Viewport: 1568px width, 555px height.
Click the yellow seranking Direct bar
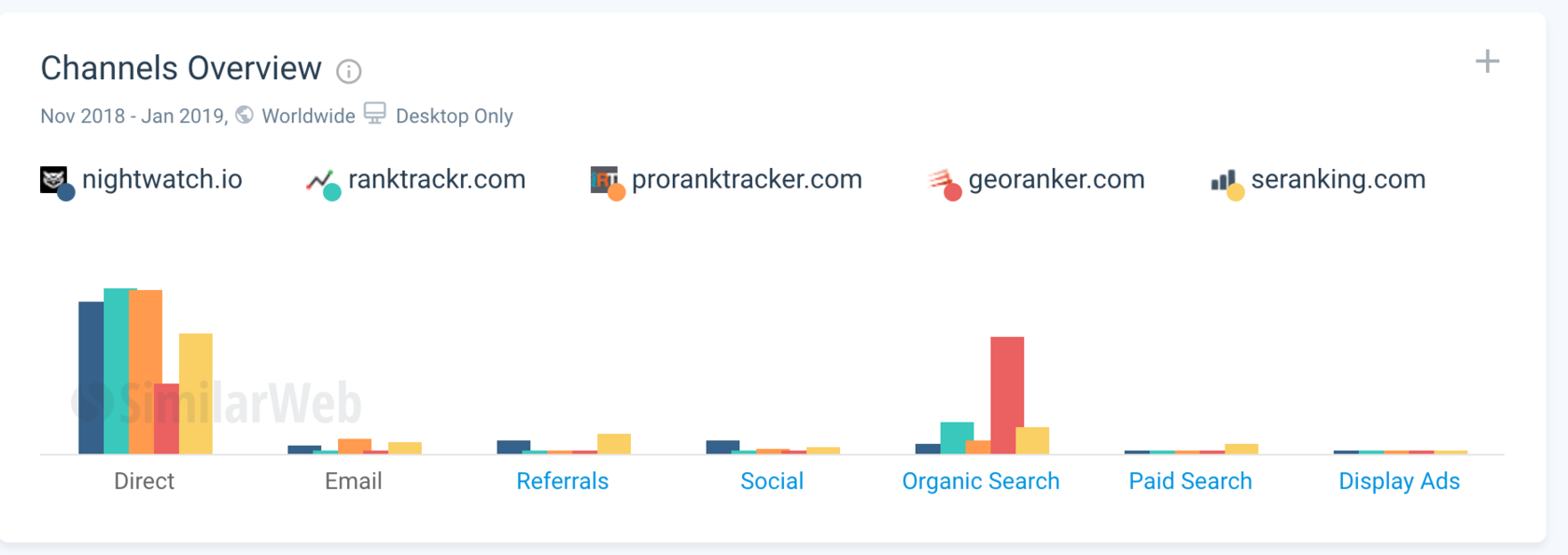pyautogui.click(x=196, y=394)
